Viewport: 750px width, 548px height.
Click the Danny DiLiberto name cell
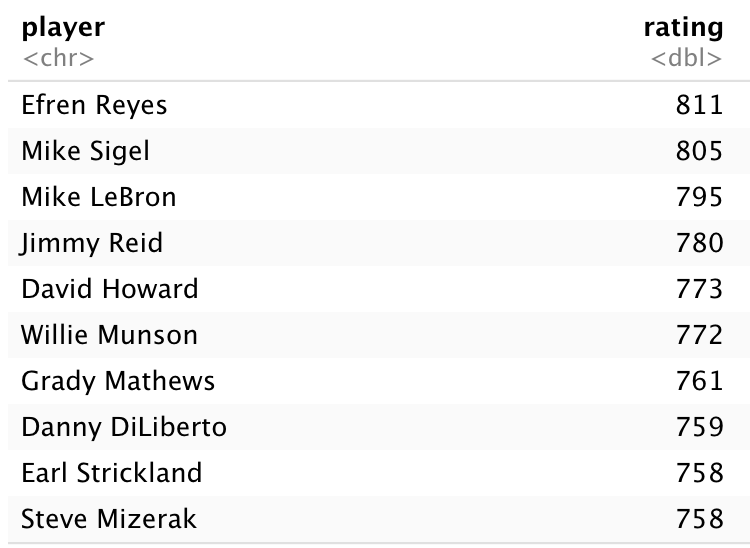click(124, 427)
